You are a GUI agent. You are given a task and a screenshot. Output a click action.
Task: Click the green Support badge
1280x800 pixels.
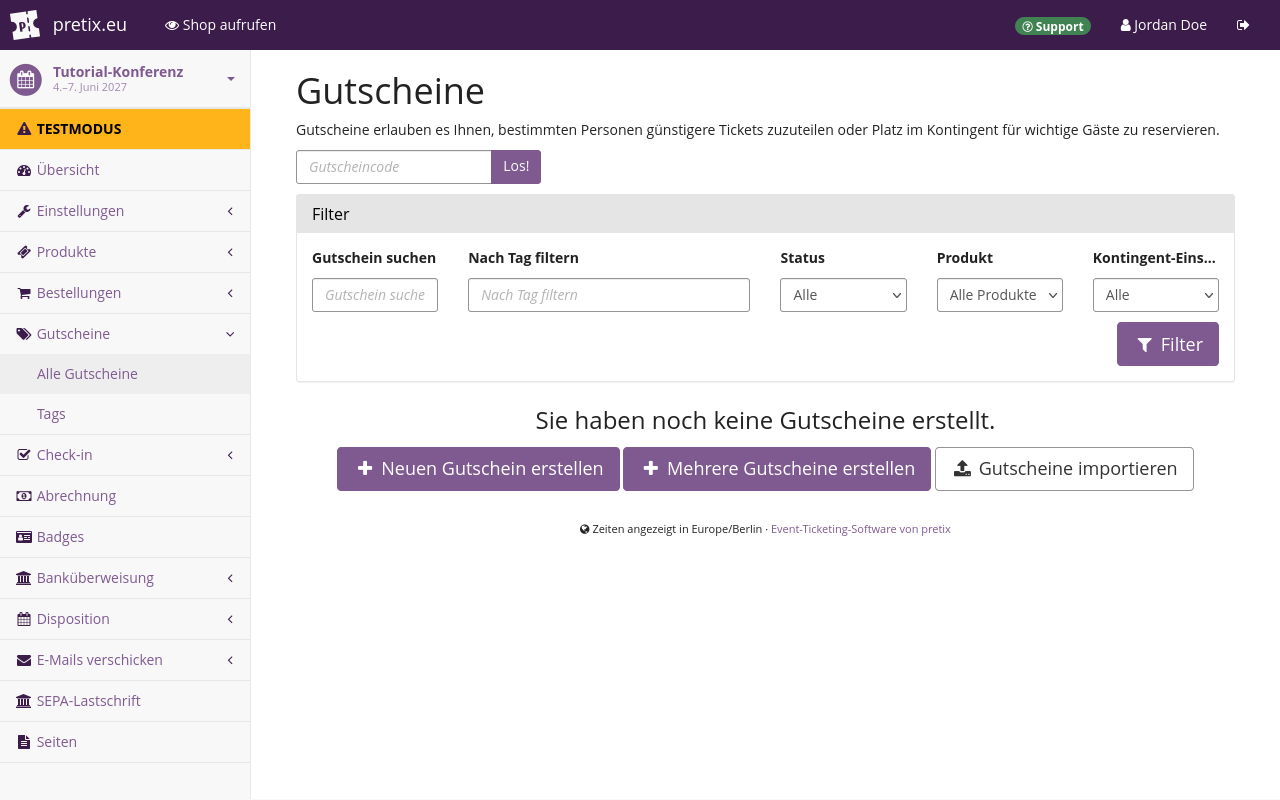click(x=1053, y=26)
